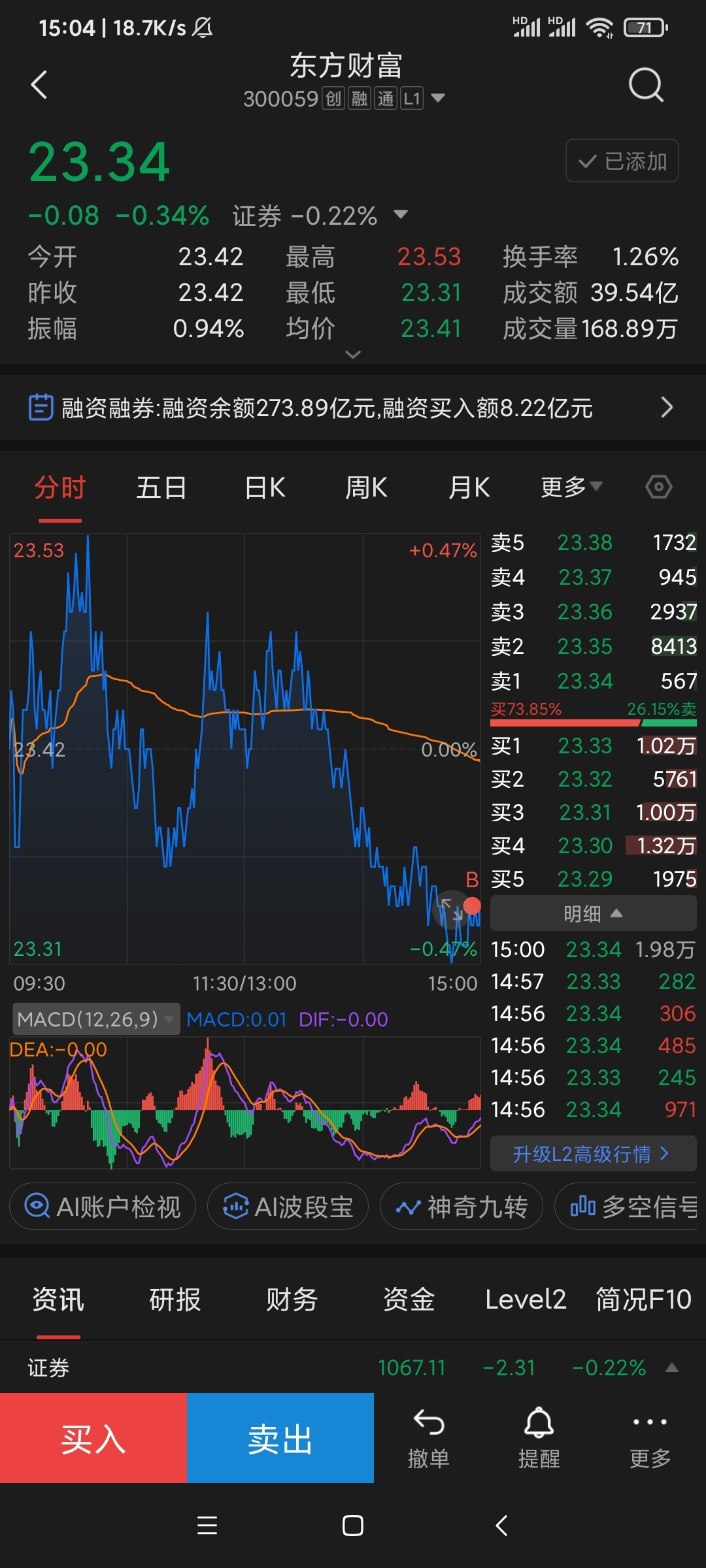
Task: Open the margin trading notice icon
Action: 41,407
